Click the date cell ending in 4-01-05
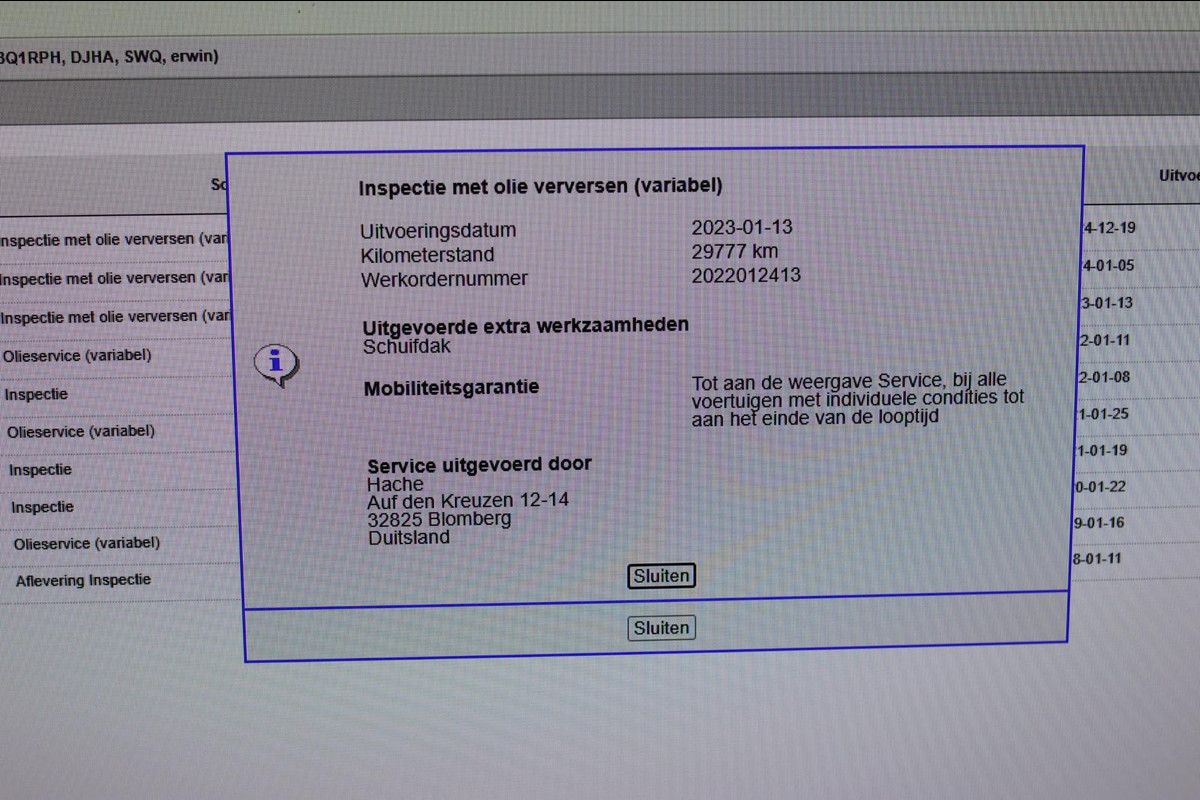This screenshot has height=800, width=1200. coord(1108,266)
